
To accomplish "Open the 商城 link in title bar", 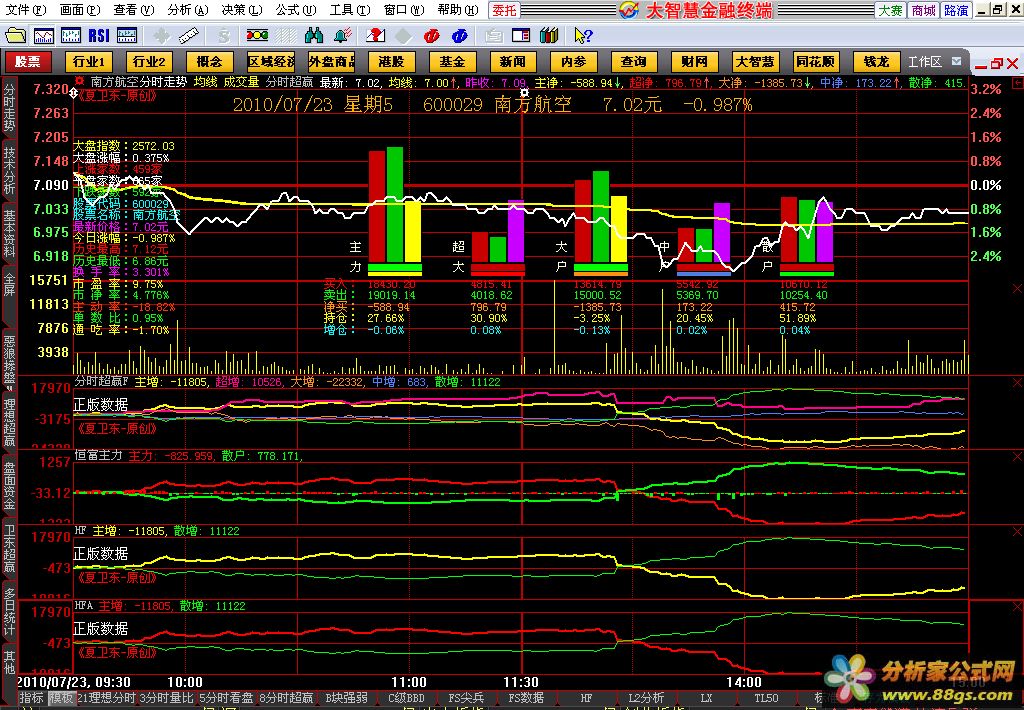I will pyautogui.click(x=923, y=10).
